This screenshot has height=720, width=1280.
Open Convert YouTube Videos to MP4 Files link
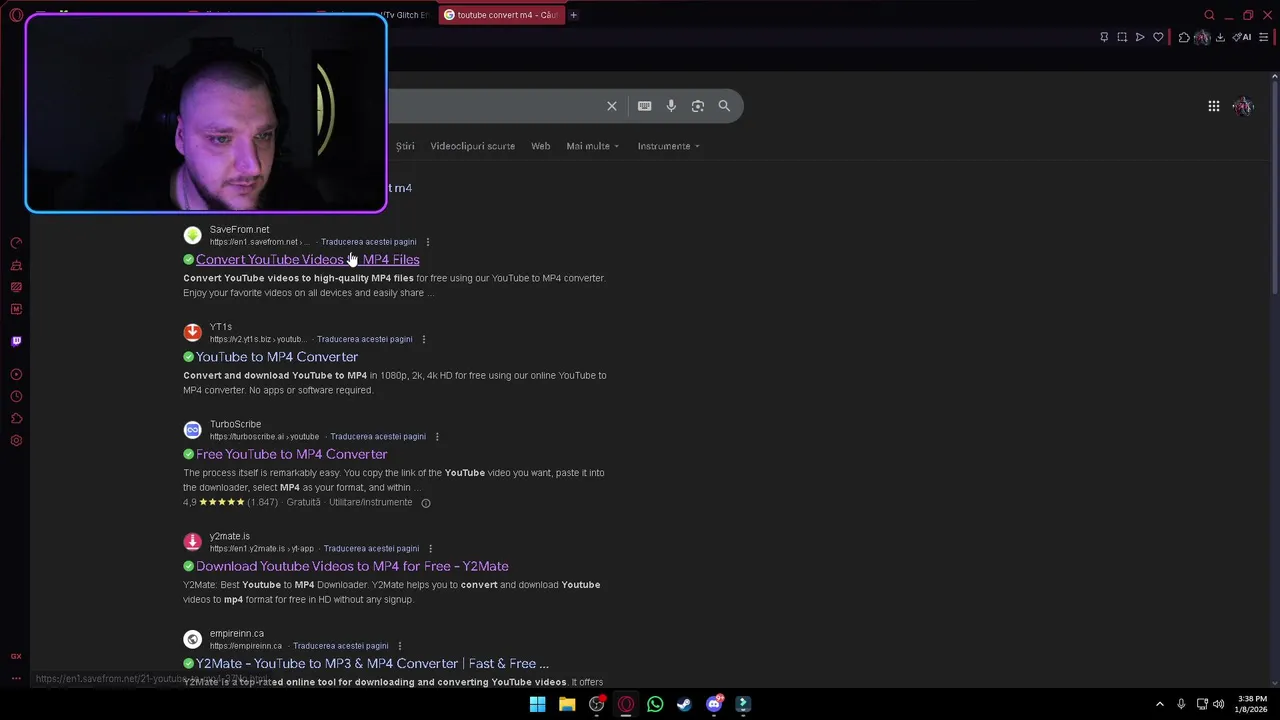click(307, 260)
